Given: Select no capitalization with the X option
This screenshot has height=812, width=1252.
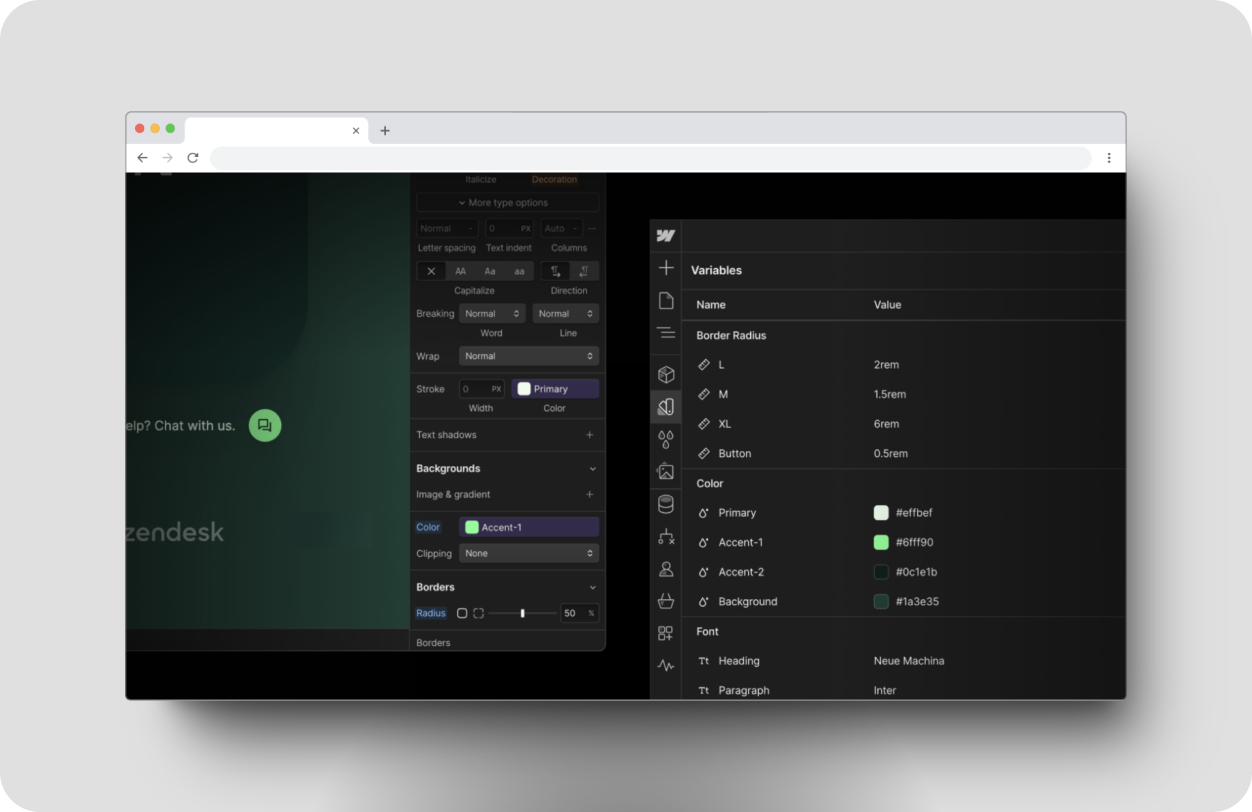Looking at the screenshot, I should (x=431, y=270).
